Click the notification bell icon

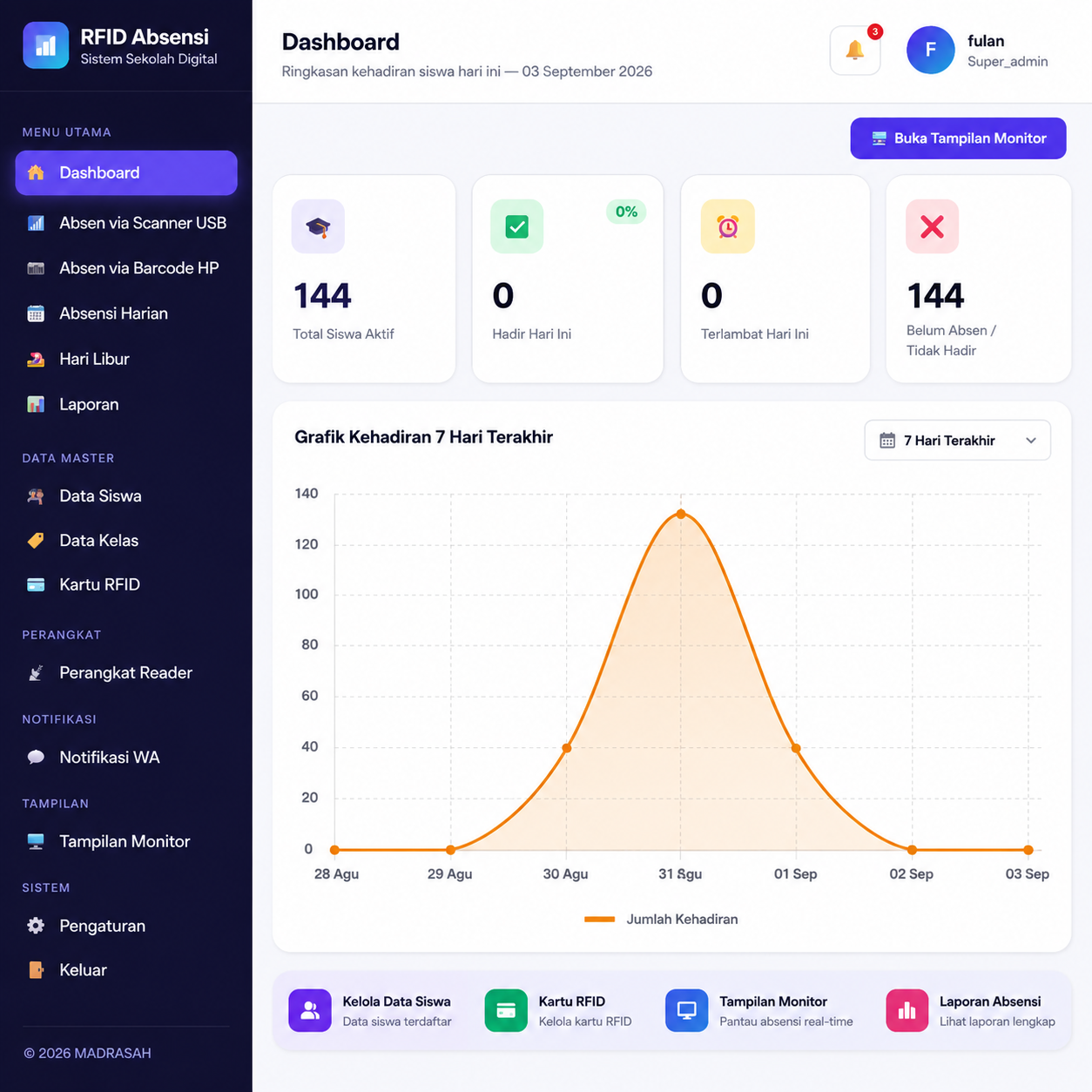click(855, 51)
